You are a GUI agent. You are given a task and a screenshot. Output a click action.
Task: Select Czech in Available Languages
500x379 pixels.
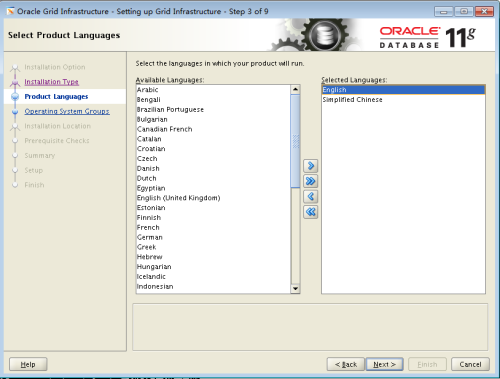tap(213, 159)
